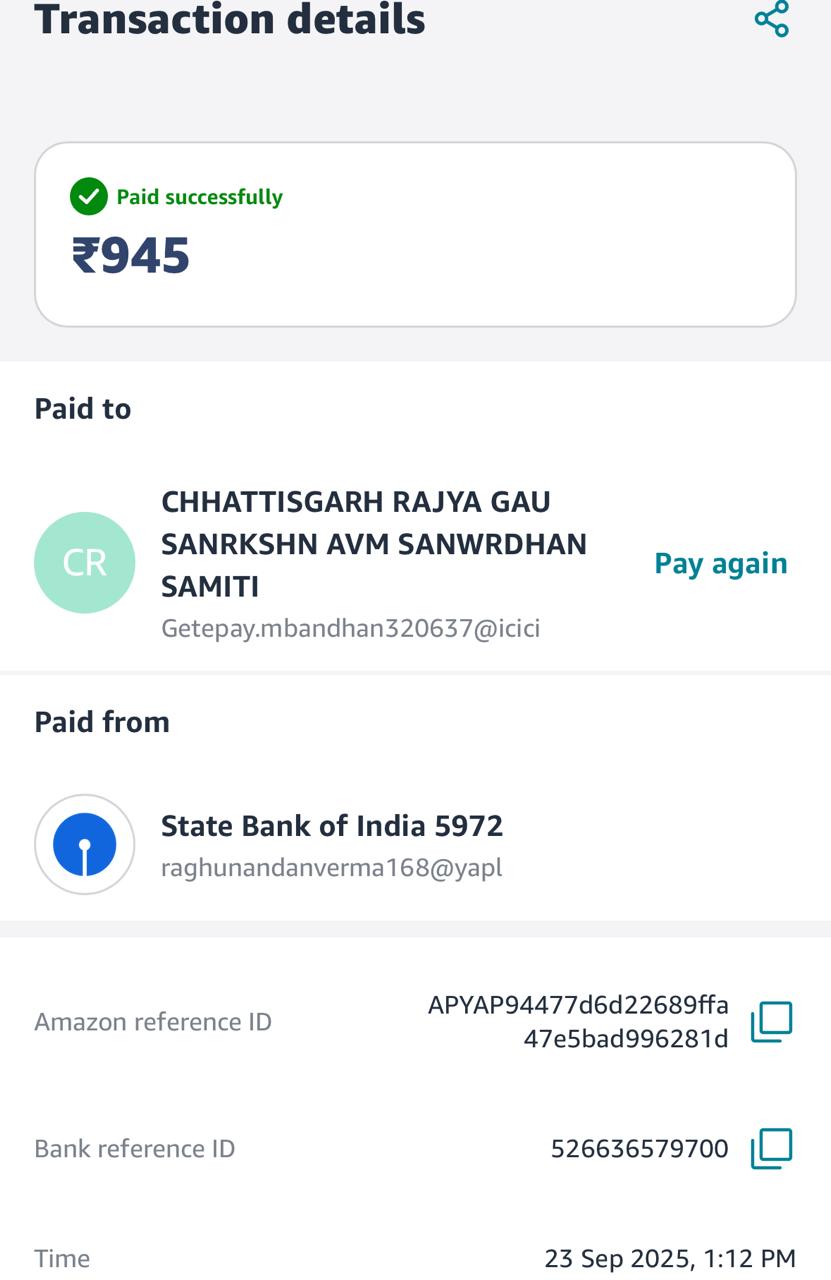Tap the Transaction details heading
The height and width of the screenshot is (1280, 831).
point(230,19)
